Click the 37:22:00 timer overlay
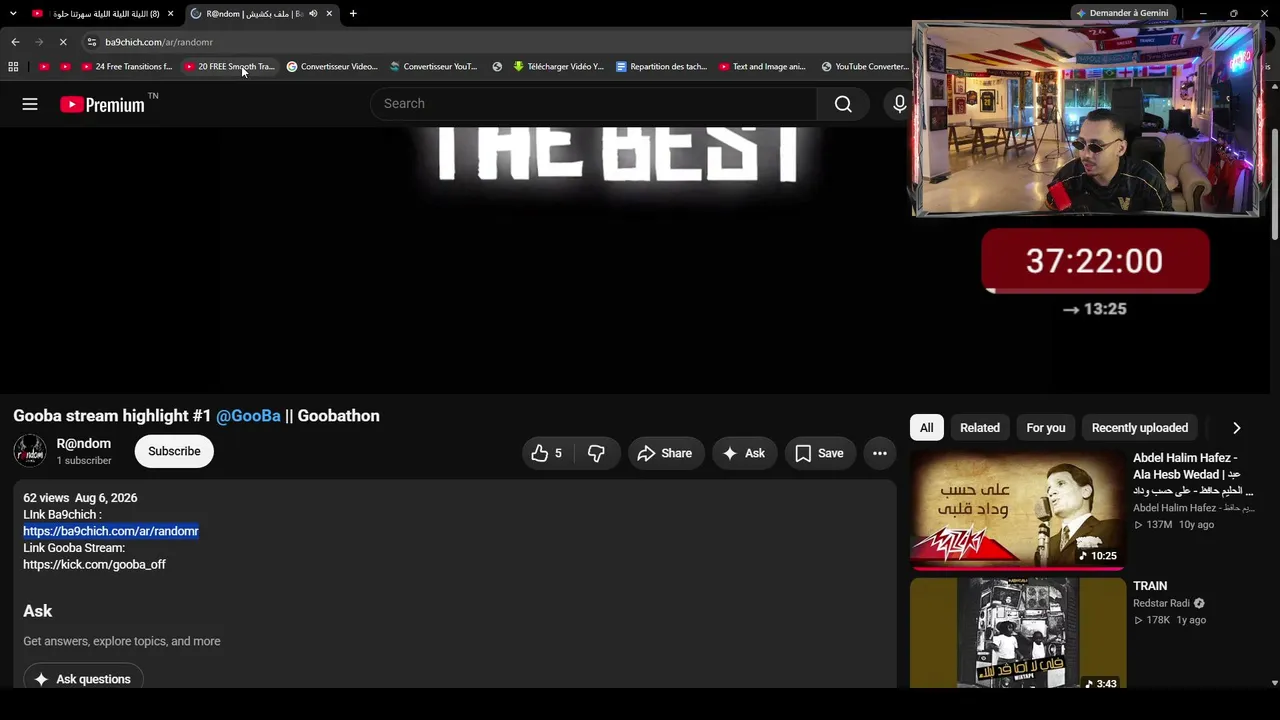The width and height of the screenshot is (1280, 720). click(1094, 261)
